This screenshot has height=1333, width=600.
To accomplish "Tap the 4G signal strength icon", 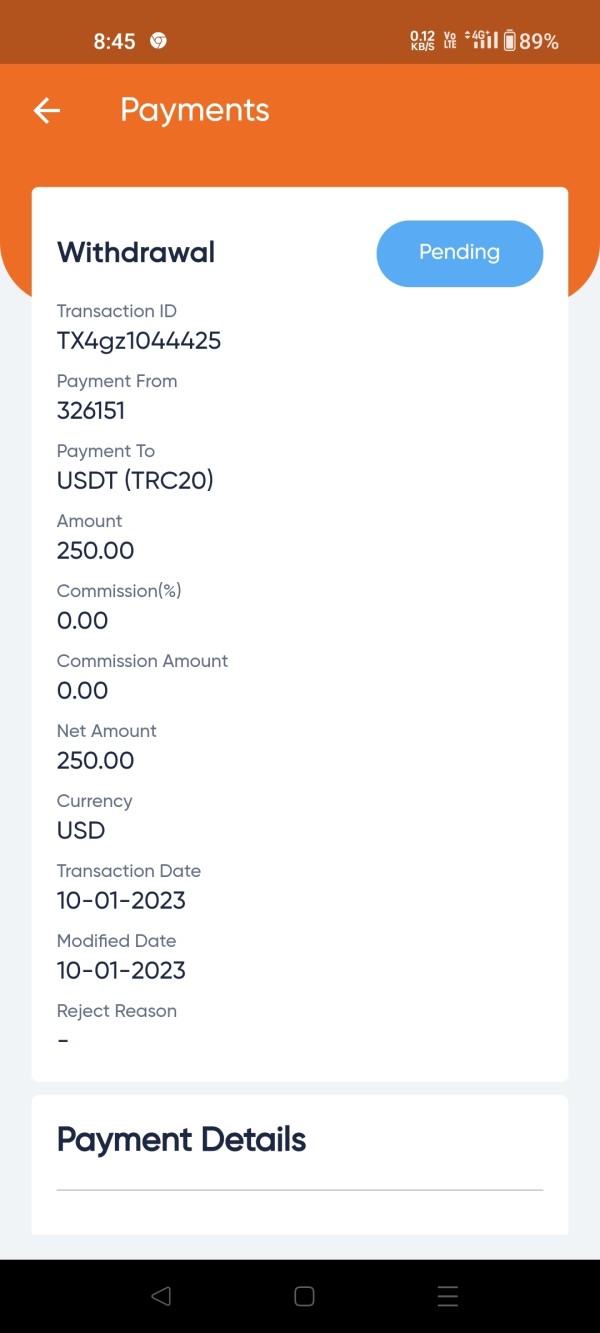I will [x=483, y=41].
